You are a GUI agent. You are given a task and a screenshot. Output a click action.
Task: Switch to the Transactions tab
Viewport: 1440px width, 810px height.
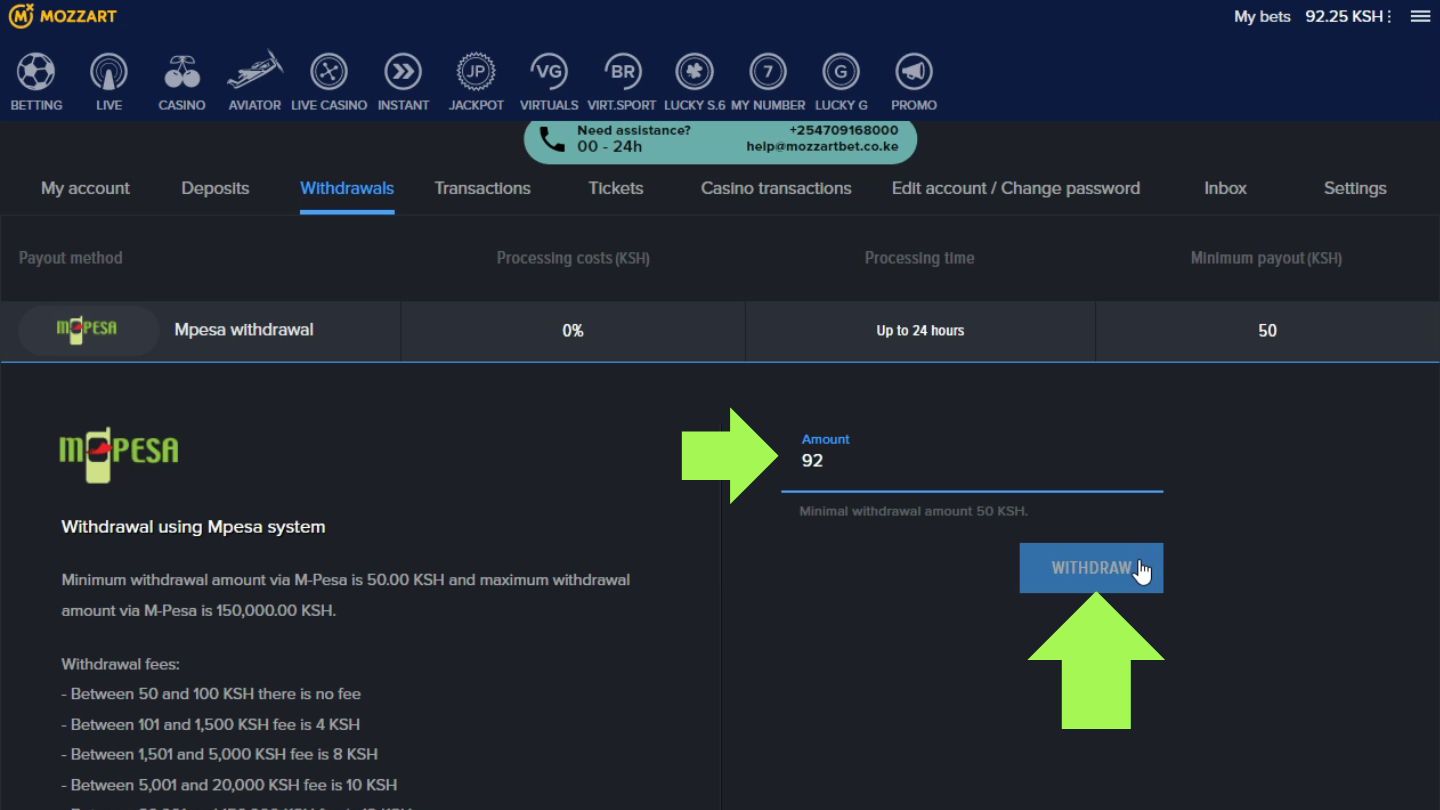pyautogui.click(x=482, y=188)
